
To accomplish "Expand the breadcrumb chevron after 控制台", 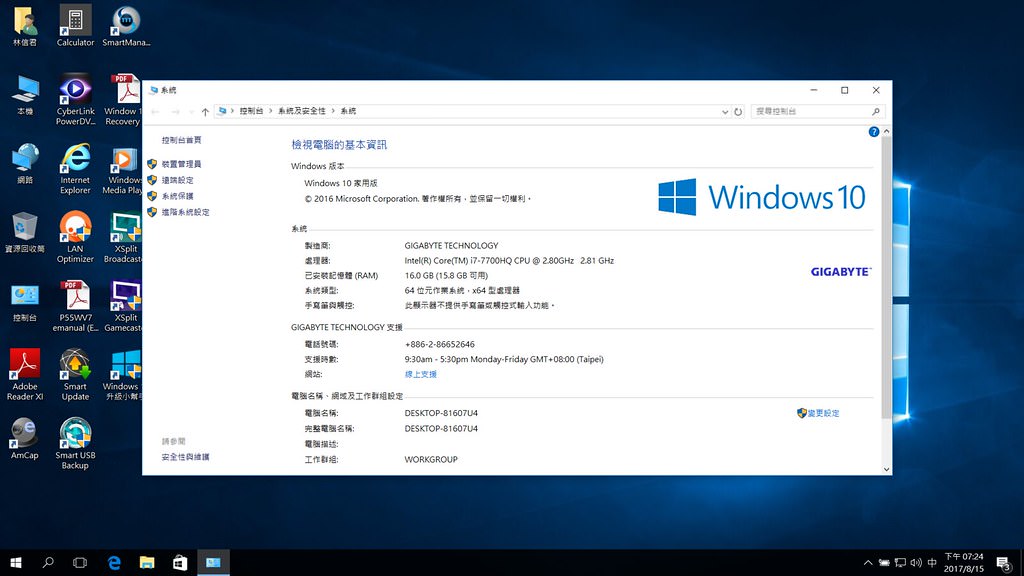I will point(270,112).
